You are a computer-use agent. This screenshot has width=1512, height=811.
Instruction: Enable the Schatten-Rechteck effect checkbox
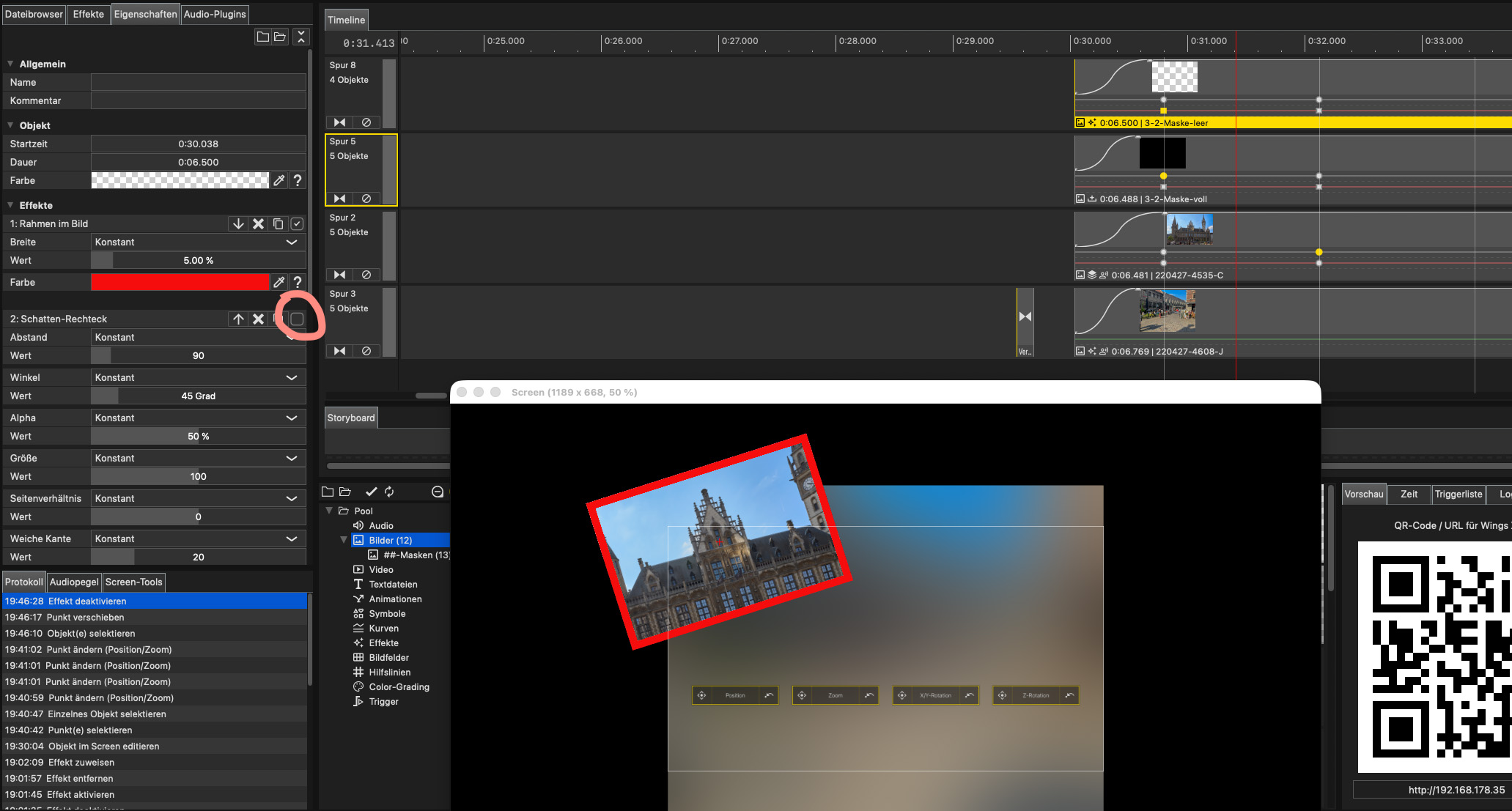(x=297, y=319)
